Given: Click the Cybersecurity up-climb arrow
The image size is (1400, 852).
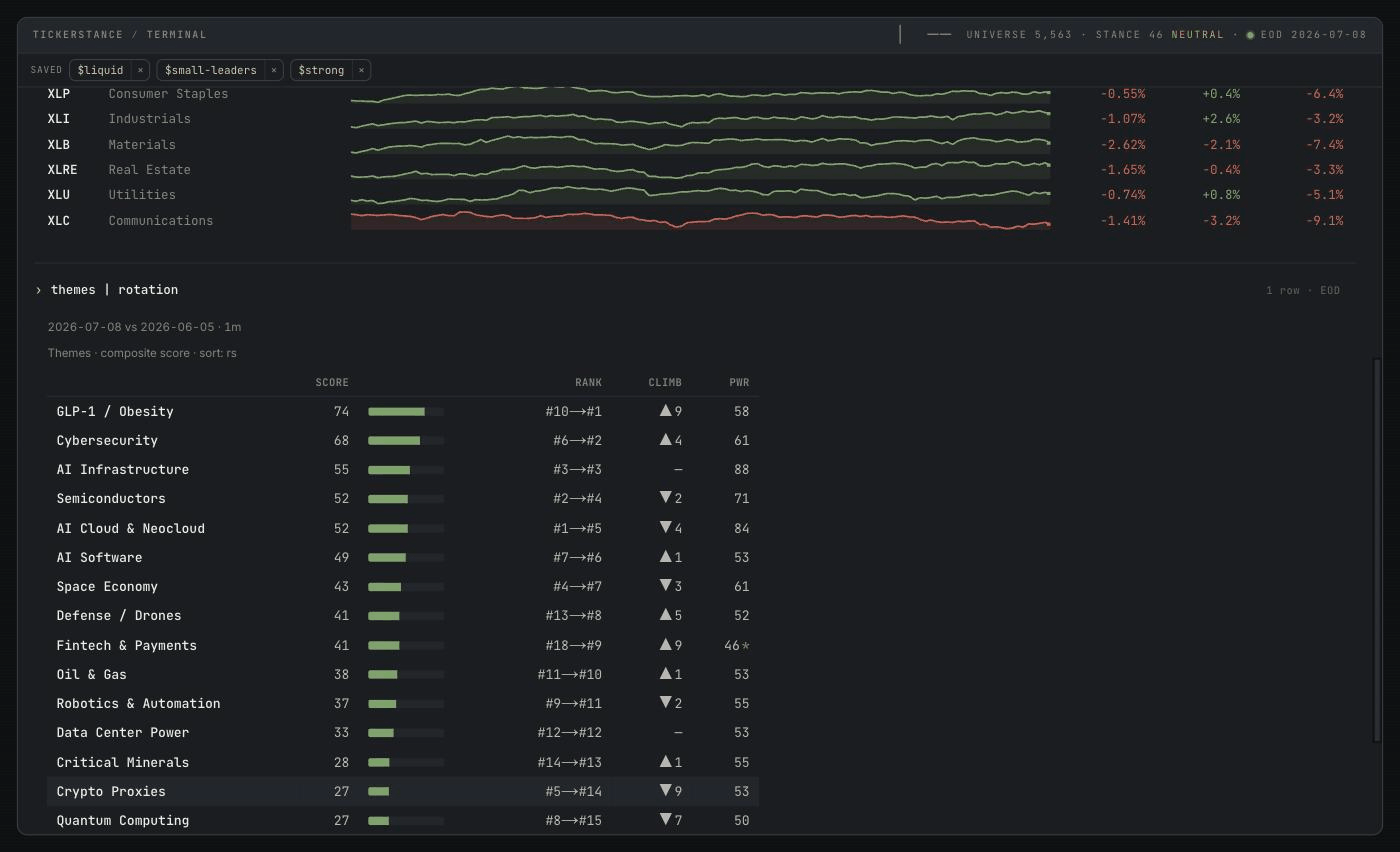Looking at the screenshot, I should 665,440.
